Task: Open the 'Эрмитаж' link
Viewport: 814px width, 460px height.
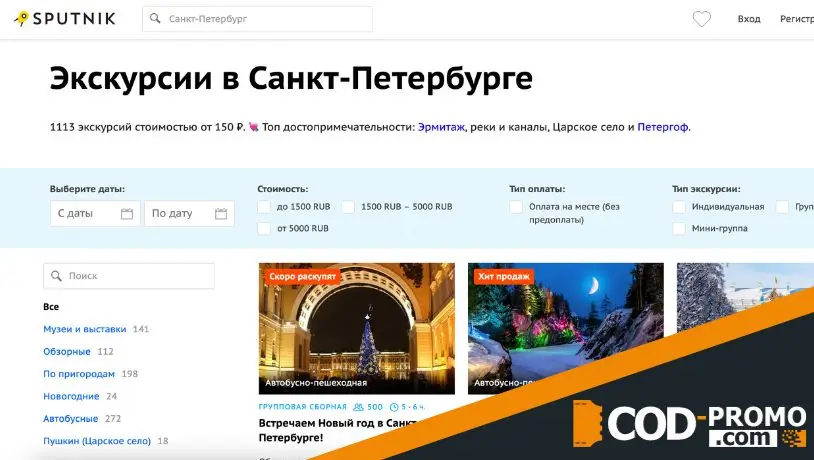Action: pyautogui.click(x=441, y=127)
